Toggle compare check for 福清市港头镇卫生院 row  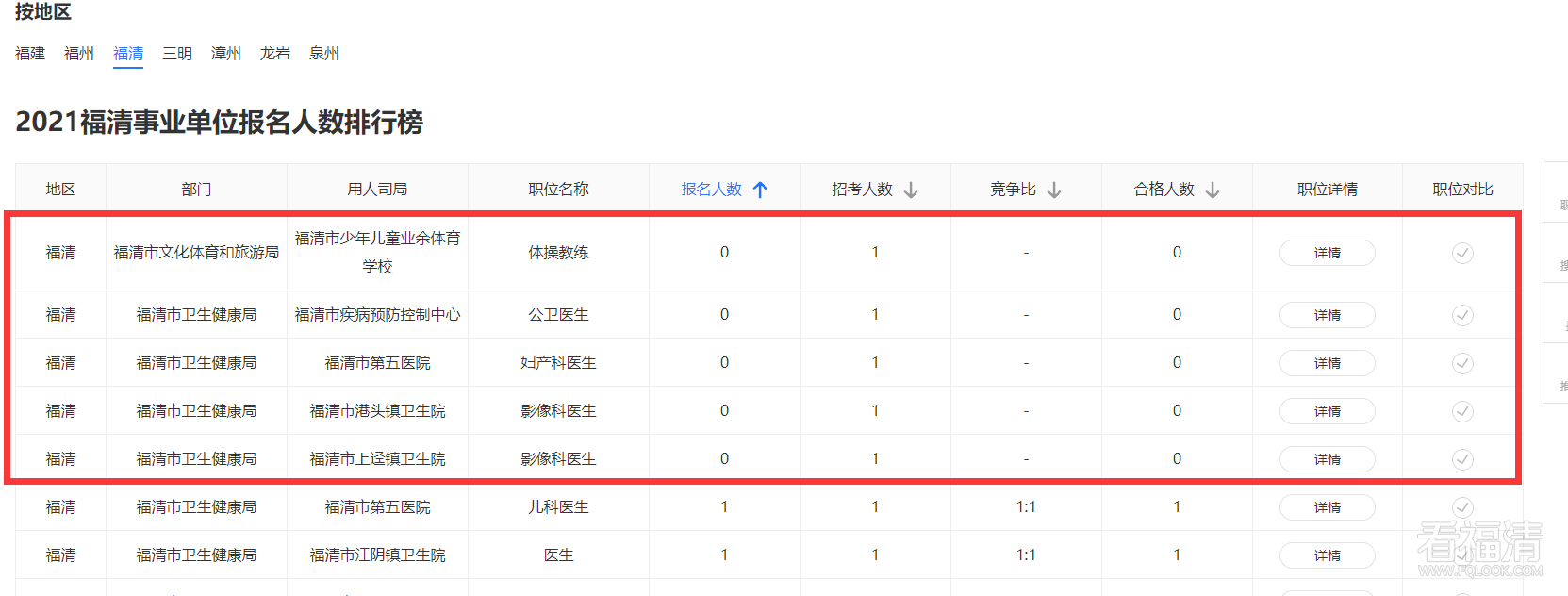pos(1462,411)
